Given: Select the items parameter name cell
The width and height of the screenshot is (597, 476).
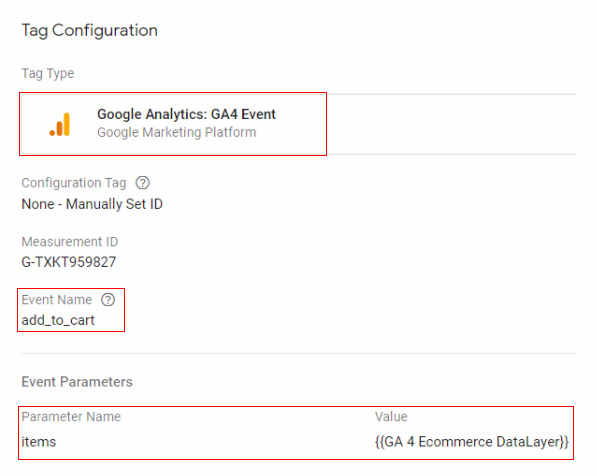Looking at the screenshot, I should 39,442.
